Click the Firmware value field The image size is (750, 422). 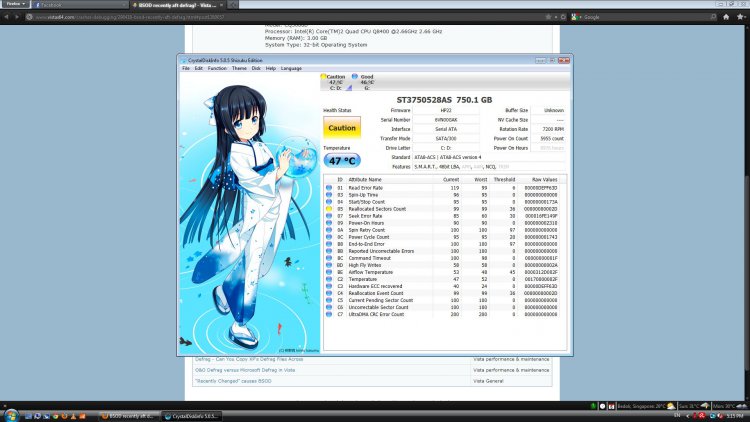(x=446, y=111)
